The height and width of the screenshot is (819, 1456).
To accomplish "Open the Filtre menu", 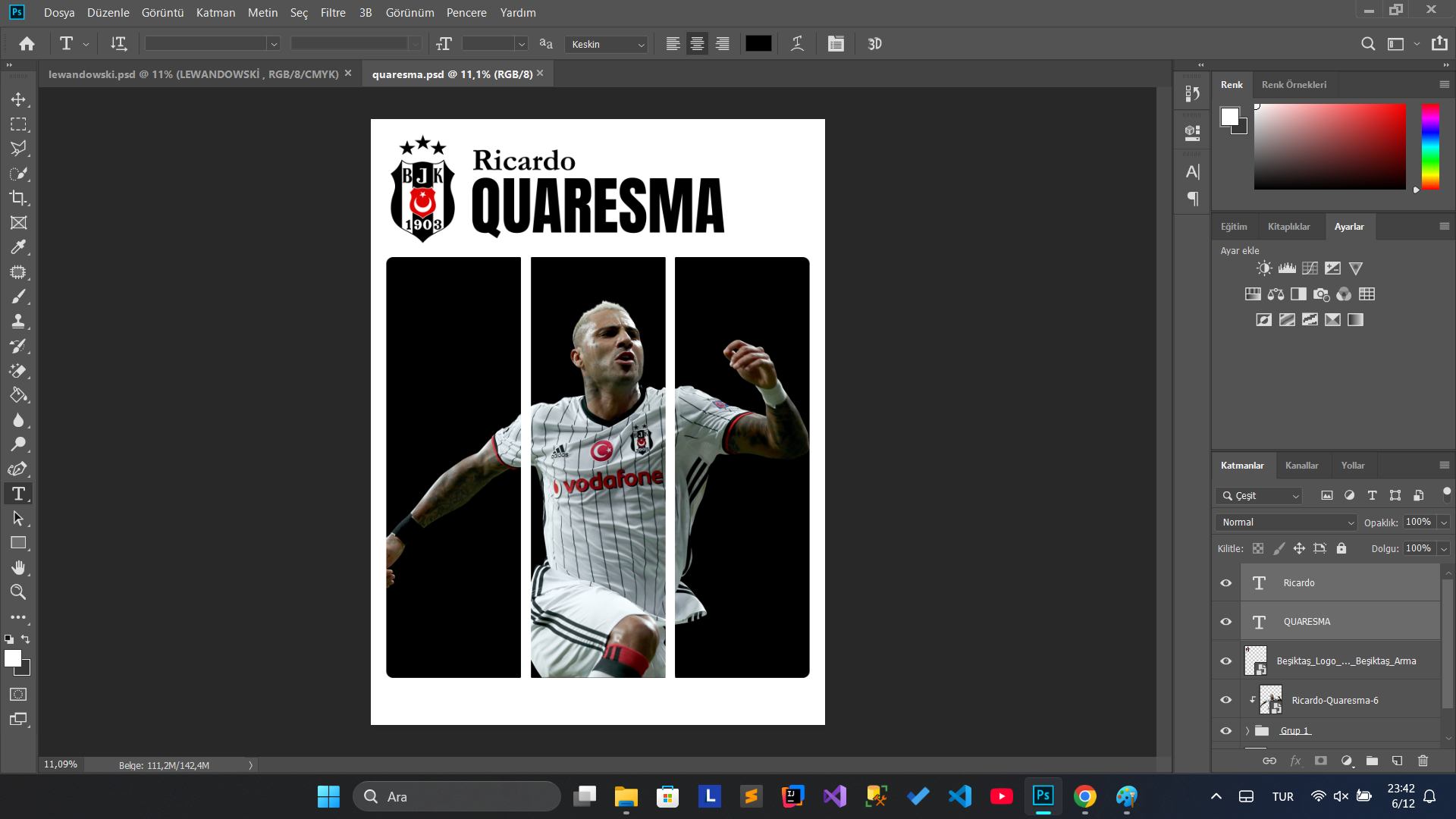I will point(332,13).
